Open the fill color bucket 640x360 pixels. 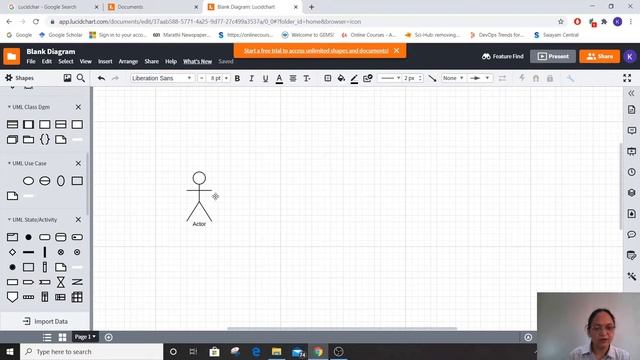pyautogui.click(x=341, y=78)
